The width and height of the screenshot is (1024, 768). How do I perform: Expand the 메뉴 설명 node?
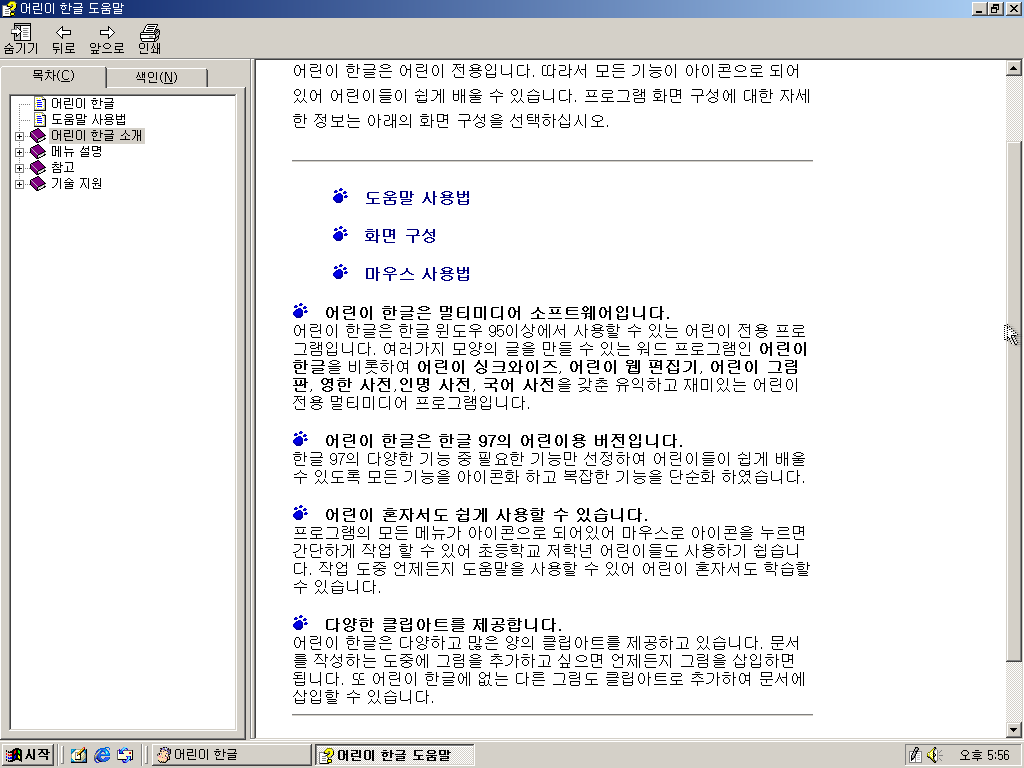point(20,152)
